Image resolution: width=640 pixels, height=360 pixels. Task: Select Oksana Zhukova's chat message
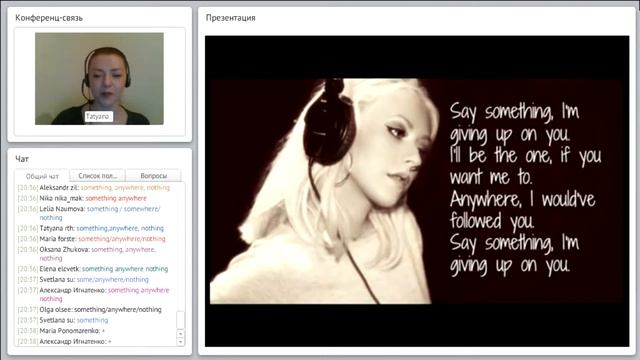tap(87, 253)
